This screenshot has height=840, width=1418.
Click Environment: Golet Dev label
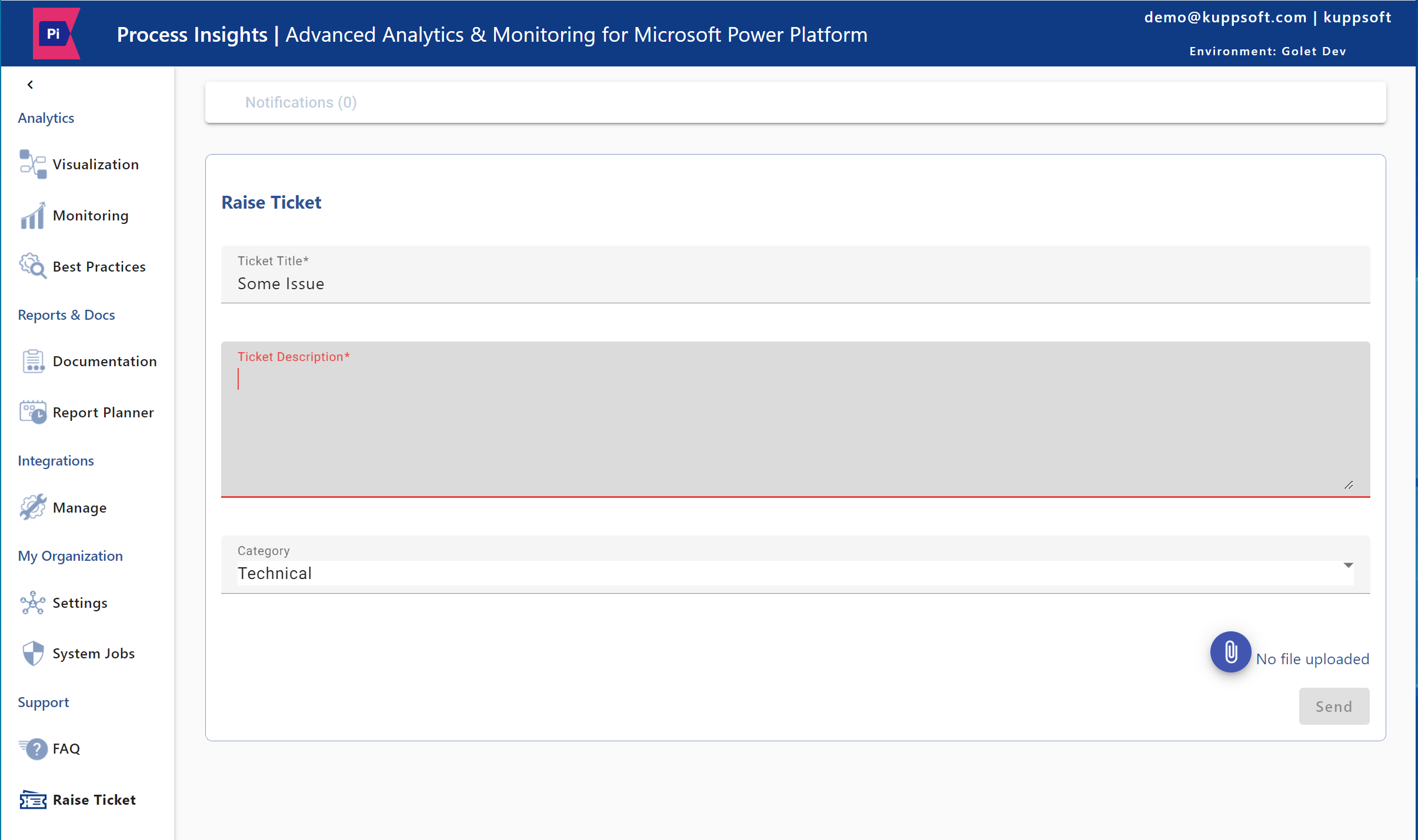point(1268,51)
